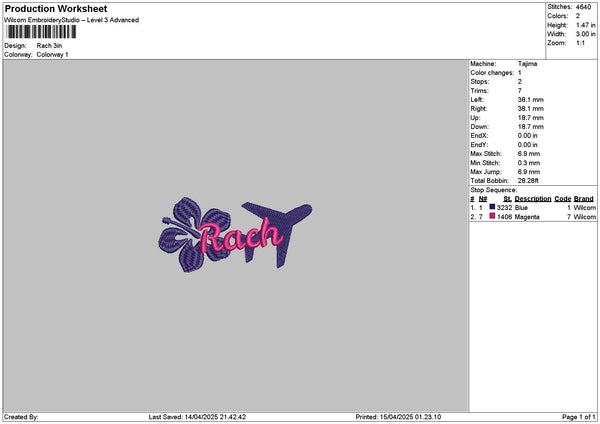Screen dimensions: 600x424
Task: Click the 'Created By:' footer label
Action: 21,417
